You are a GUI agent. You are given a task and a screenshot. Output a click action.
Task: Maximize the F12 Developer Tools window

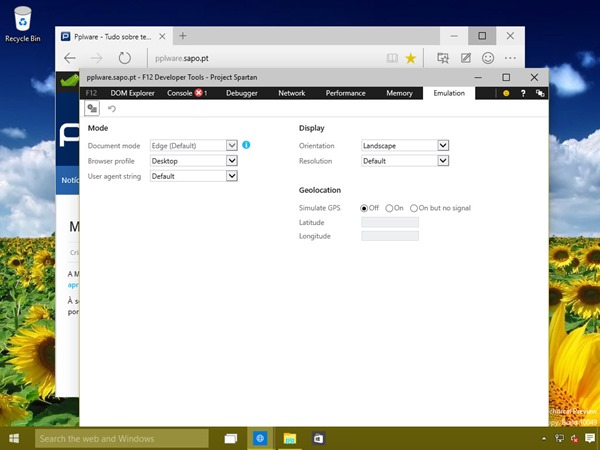coord(506,77)
